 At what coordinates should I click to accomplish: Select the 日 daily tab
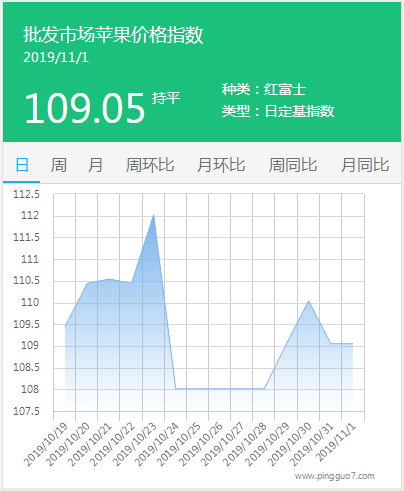(x=22, y=165)
